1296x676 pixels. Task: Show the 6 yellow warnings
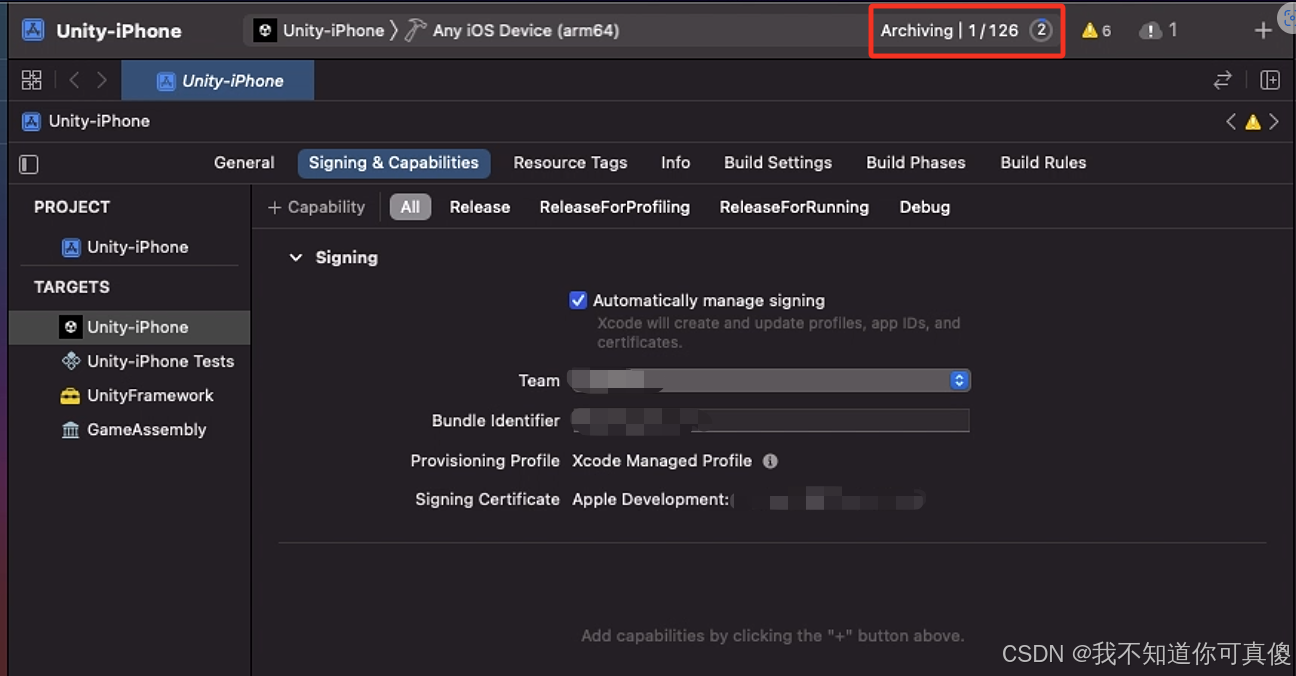point(1096,30)
